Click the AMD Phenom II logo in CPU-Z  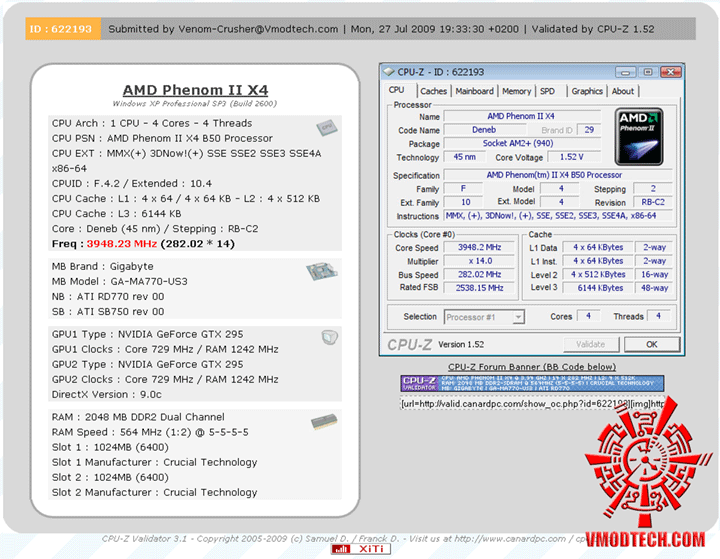[x=639, y=136]
